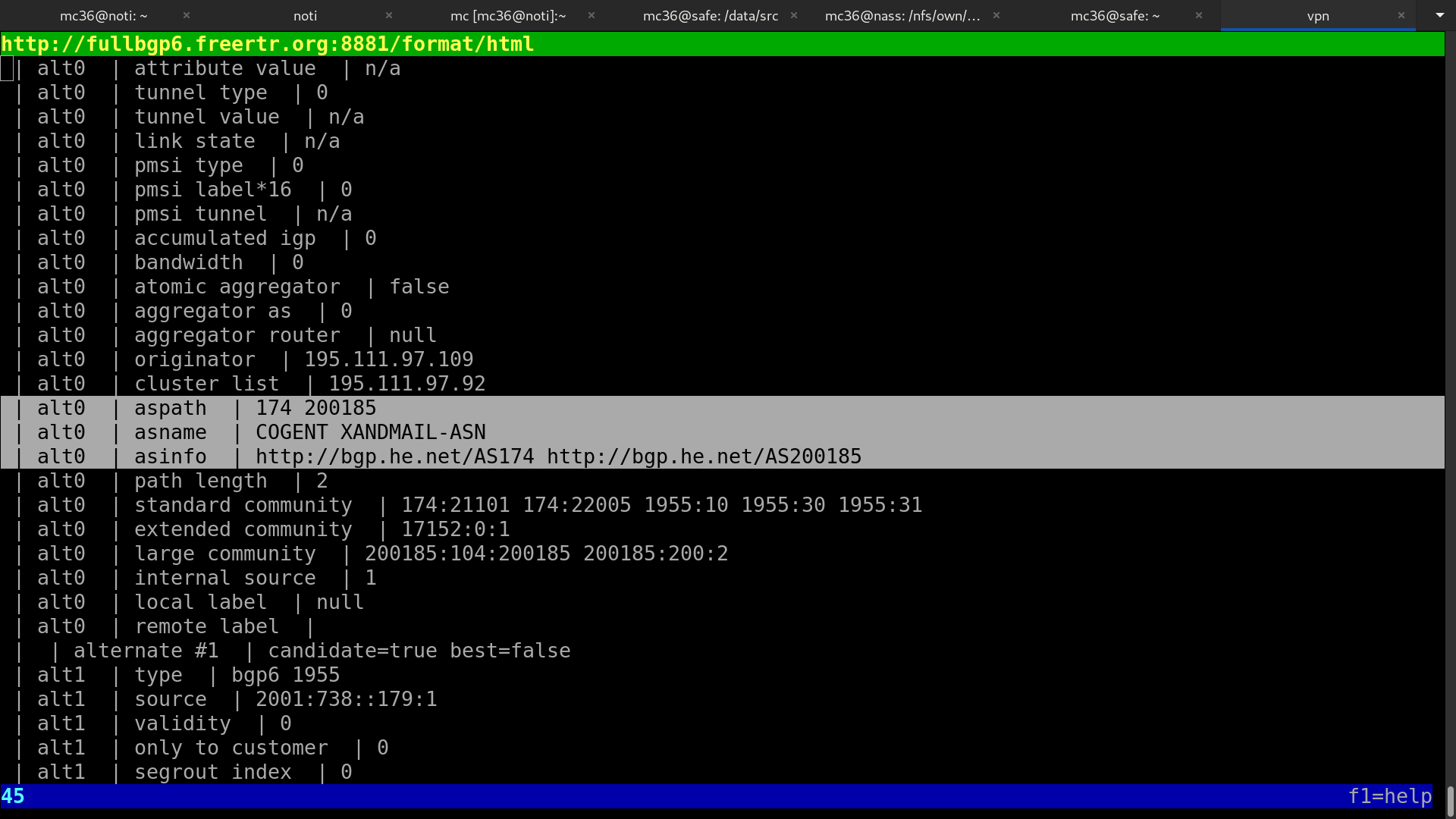Open the tab list dropdown arrow

click(x=1439, y=15)
